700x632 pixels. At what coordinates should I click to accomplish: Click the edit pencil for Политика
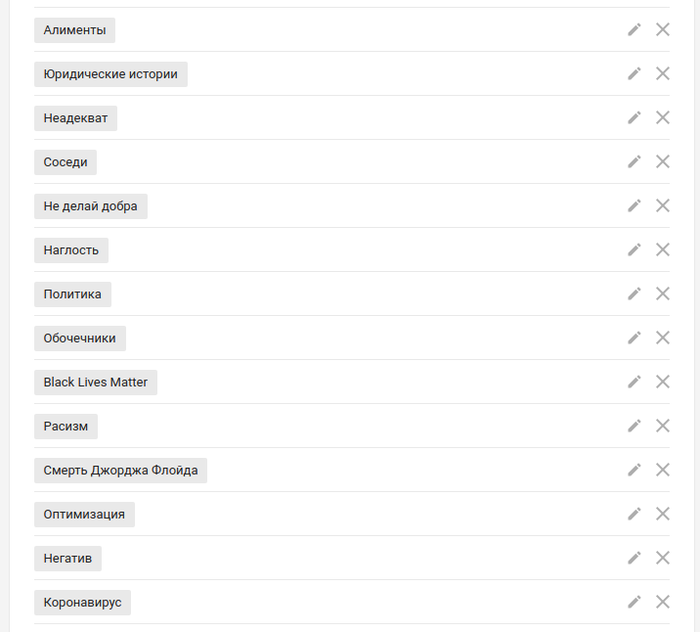pos(634,294)
